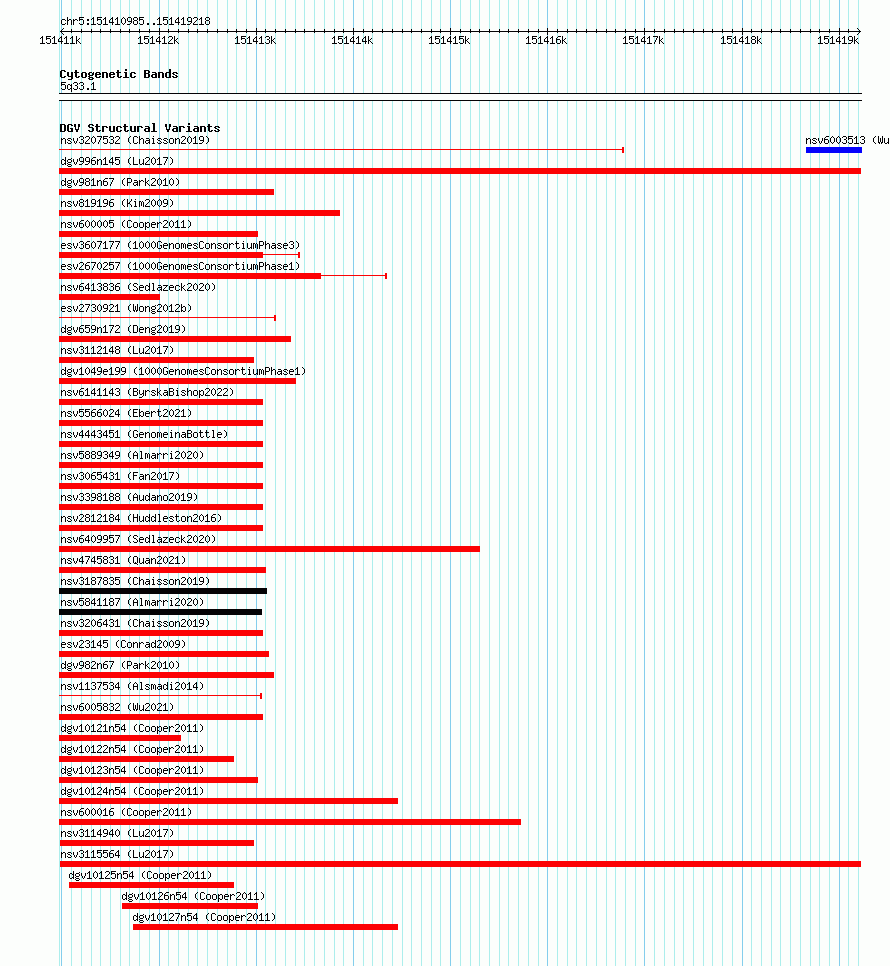Select dgv10124n54 (Cooper2011) label
This screenshot has width=890, height=966.
[x=132, y=791]
